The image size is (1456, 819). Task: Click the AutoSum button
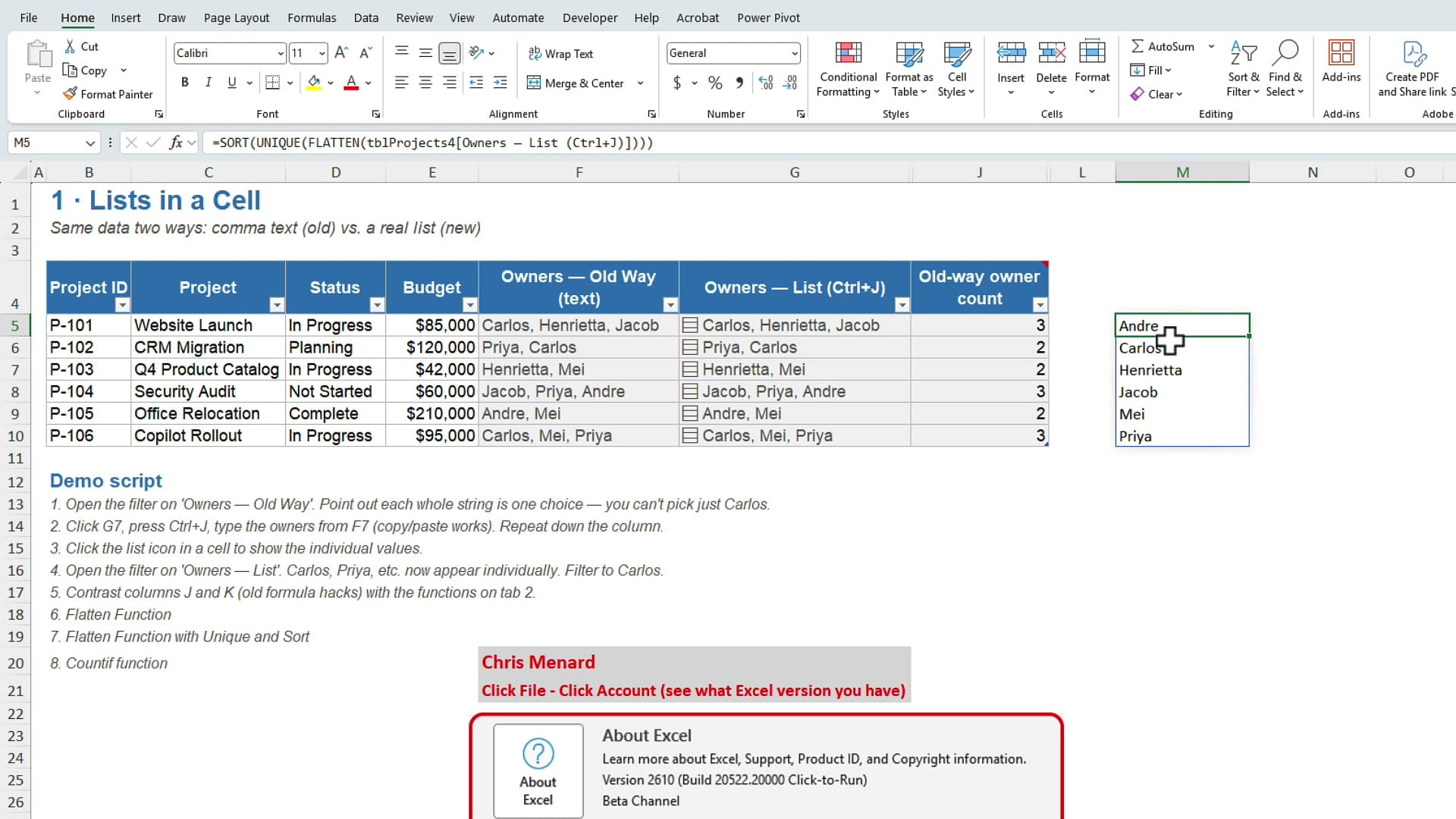tap(1163, 46)
